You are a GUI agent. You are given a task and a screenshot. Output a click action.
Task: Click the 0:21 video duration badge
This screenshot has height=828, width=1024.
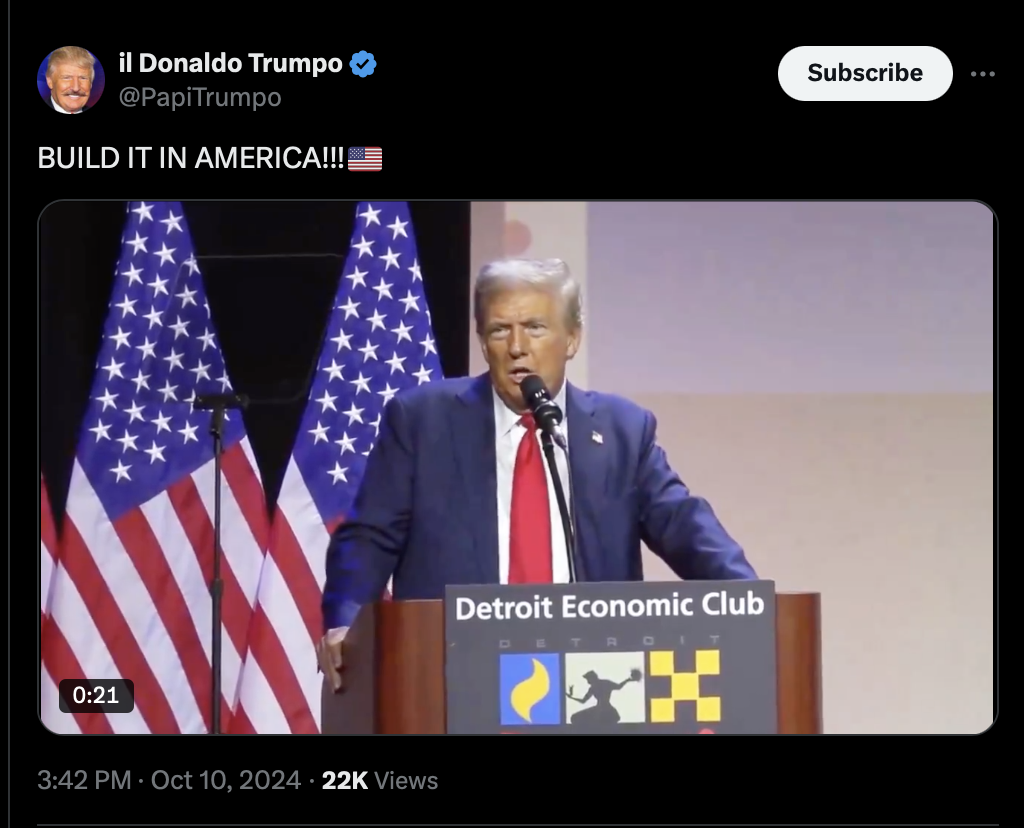(x=96, y=695)
